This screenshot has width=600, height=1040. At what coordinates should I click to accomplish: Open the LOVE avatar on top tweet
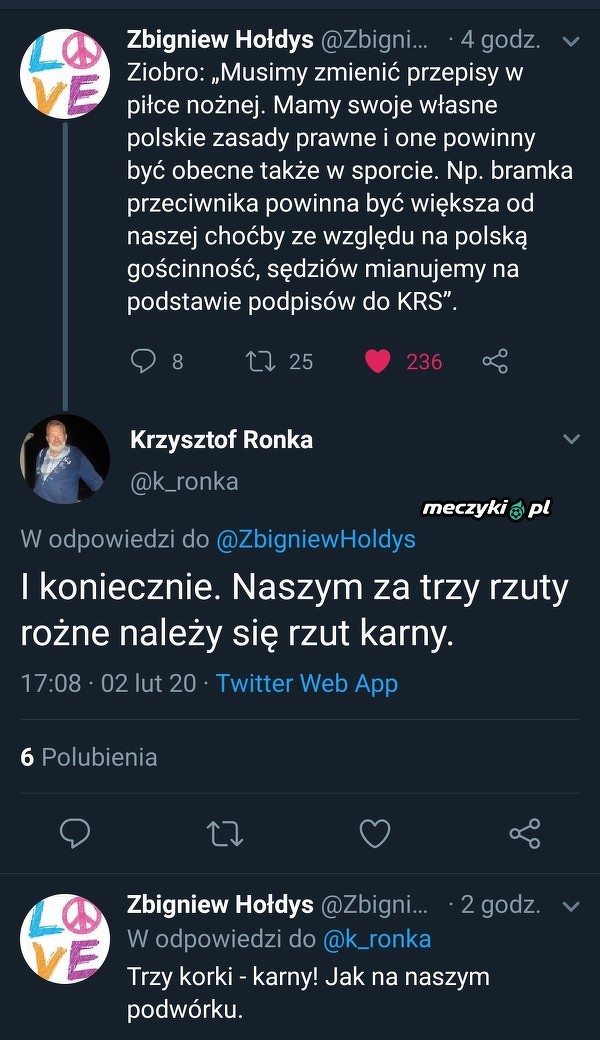(65, 73)
